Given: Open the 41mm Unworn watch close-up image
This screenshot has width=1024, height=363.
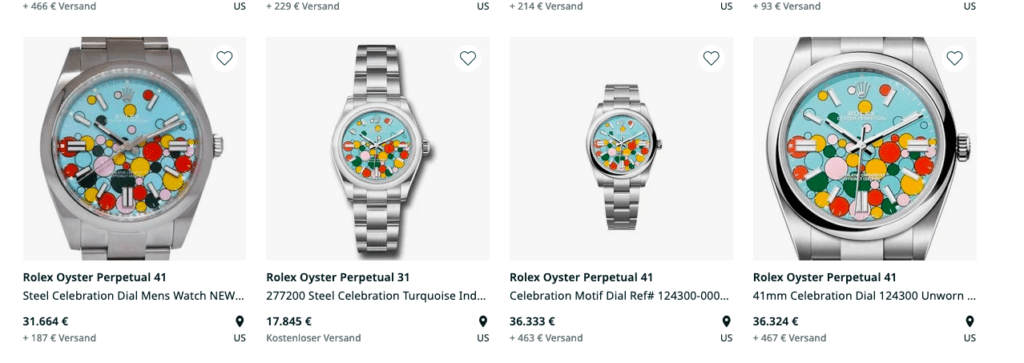Looking at the screenshot, I should pyautogui.click(x=865, y=149).
